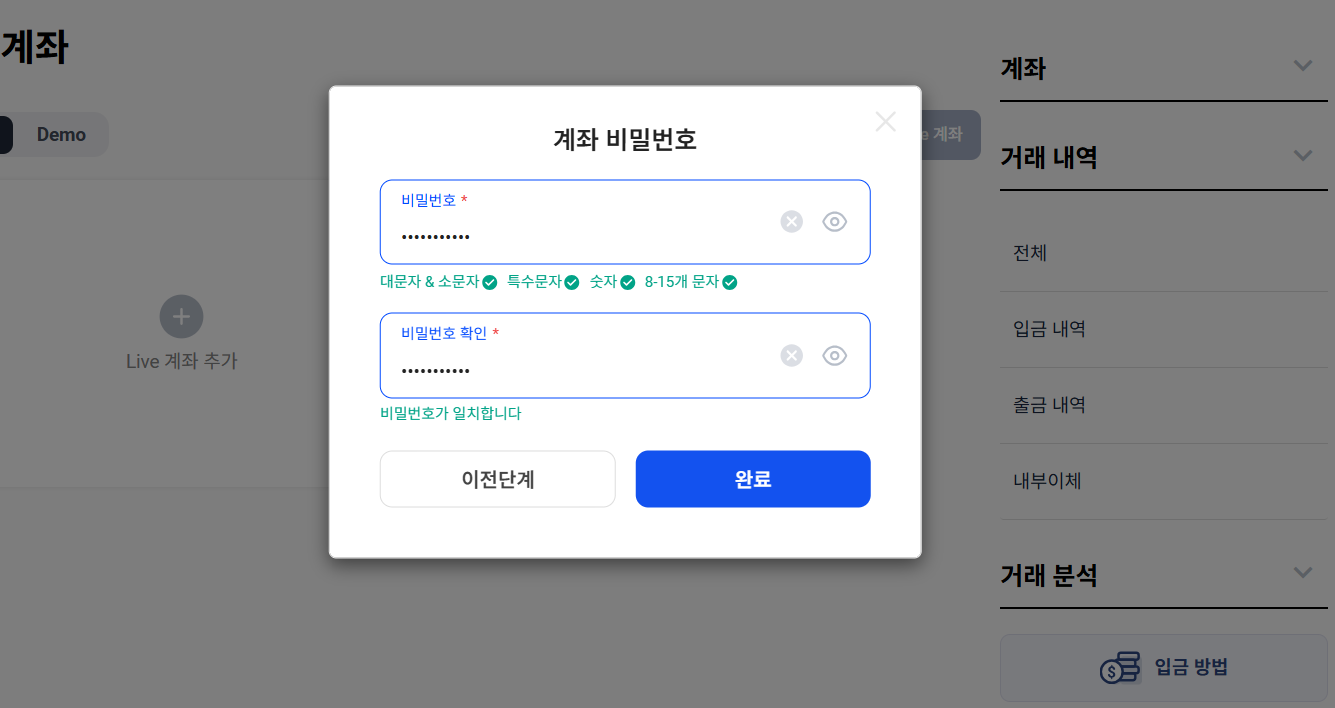Click the 8-15개 문자 check icon
Image resolution: width=1335 pixels, height=708 pixels.
tap(730, 283)
